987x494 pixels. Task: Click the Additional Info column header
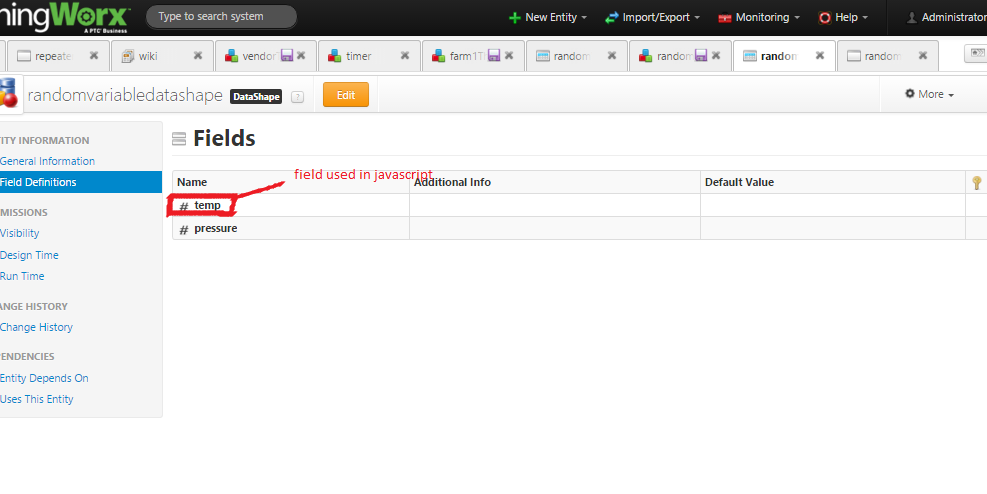pyautogui.click(x=555, y=182)
